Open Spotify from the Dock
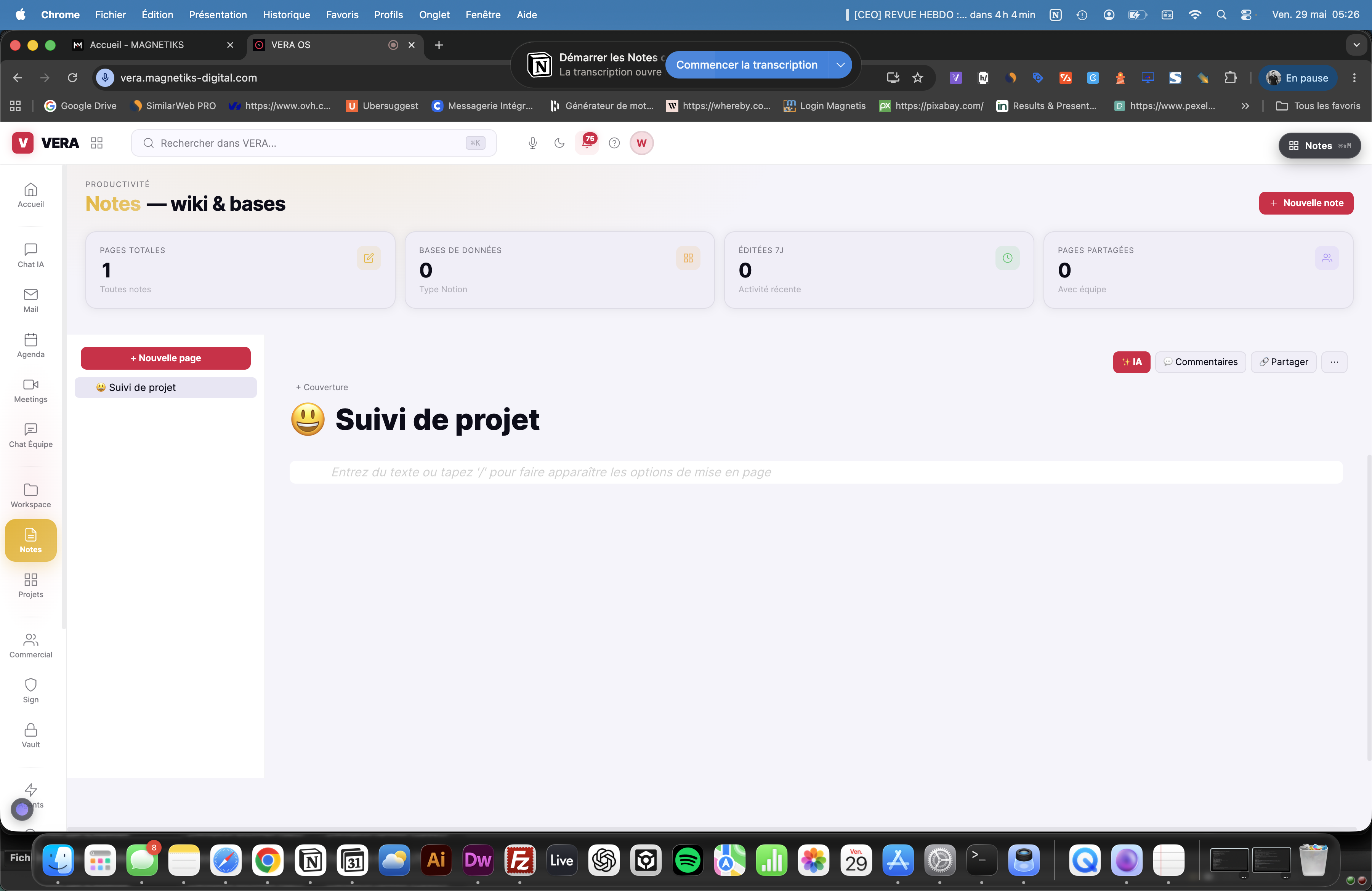The image size is (1372, 891). [x=688, y=861]
